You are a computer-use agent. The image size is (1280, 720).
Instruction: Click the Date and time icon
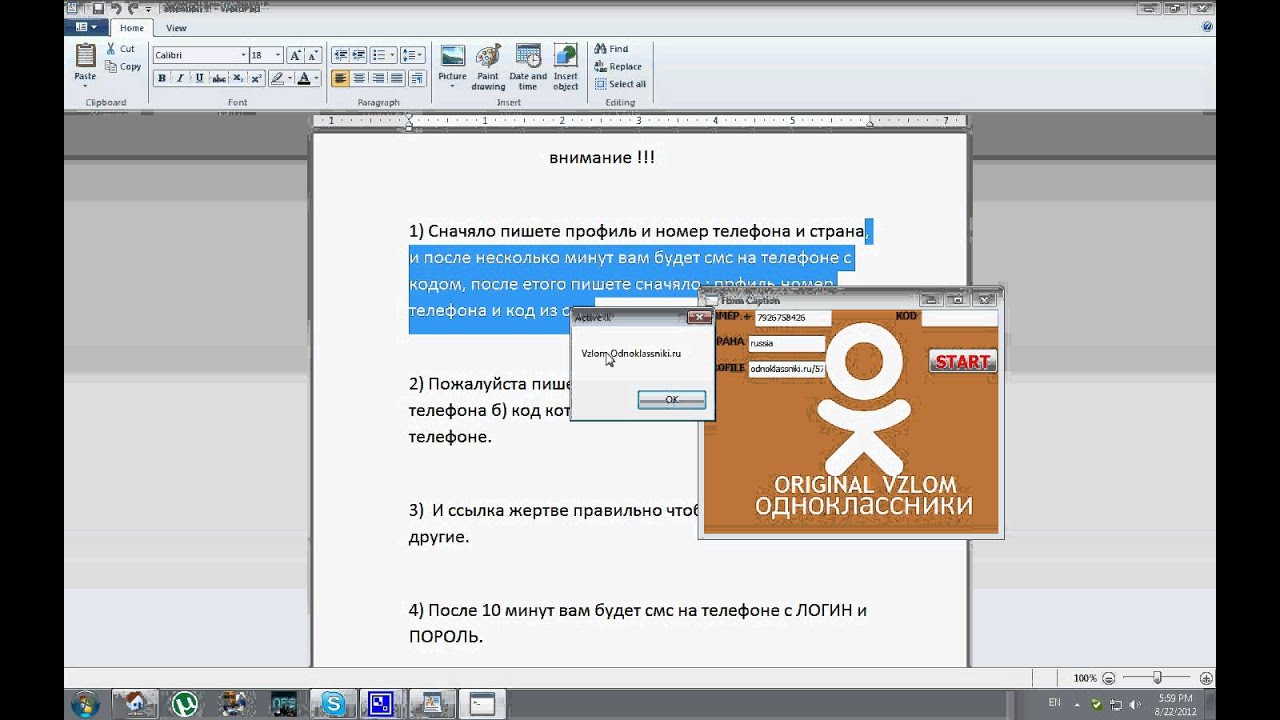(x=528, y=55)
